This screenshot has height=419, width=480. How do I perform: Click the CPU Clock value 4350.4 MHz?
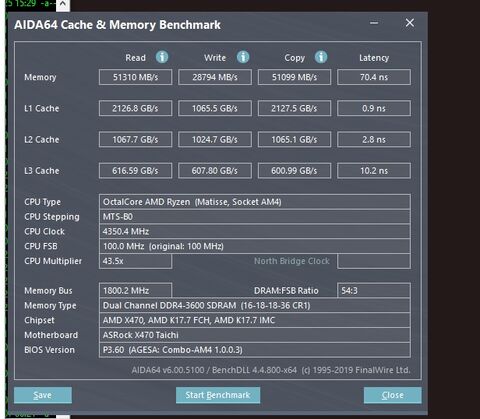pyautogui.click(x=255, y=231)
